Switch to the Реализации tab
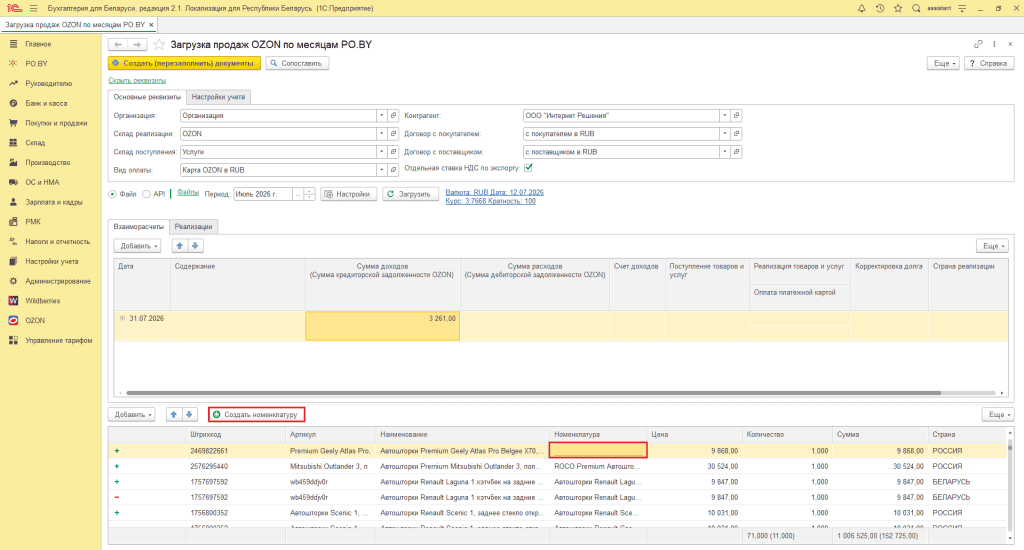 193,227
